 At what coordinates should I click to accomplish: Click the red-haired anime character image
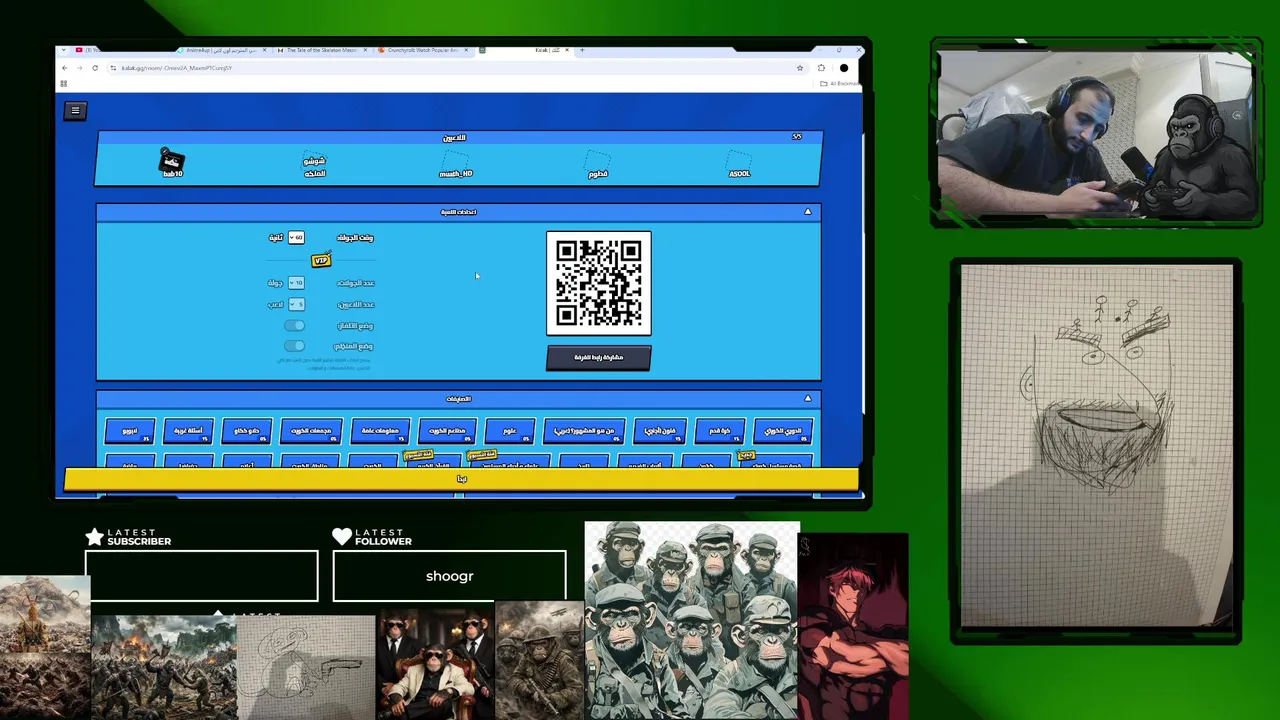854,627
